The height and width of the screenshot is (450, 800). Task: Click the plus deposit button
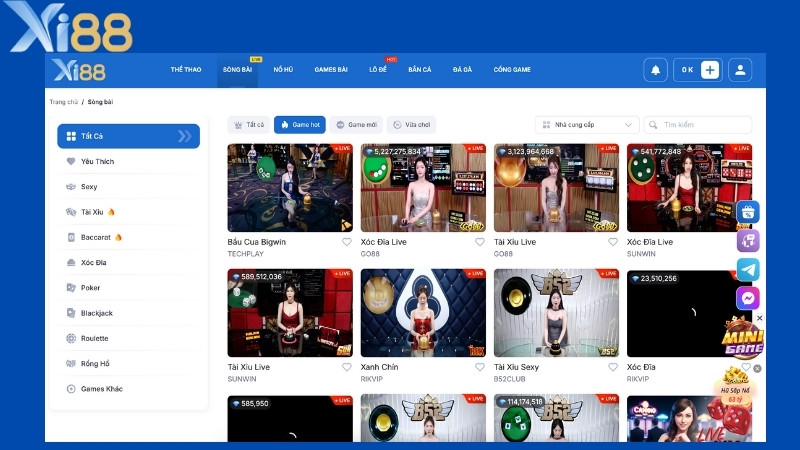pos(710,70)
